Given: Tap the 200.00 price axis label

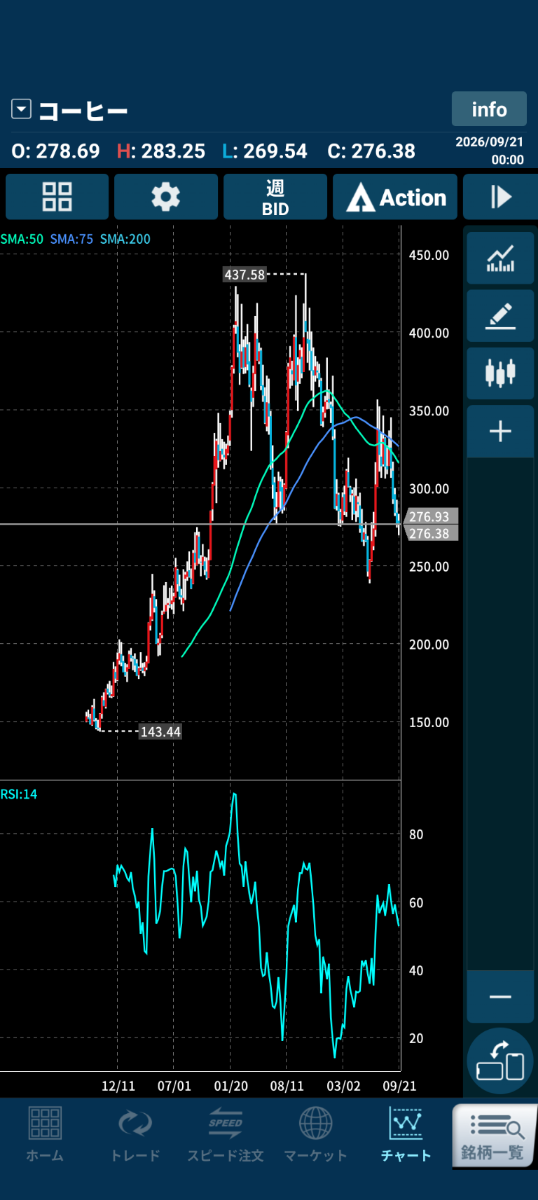Looking at the screenshot, I should tap(428, 645).
